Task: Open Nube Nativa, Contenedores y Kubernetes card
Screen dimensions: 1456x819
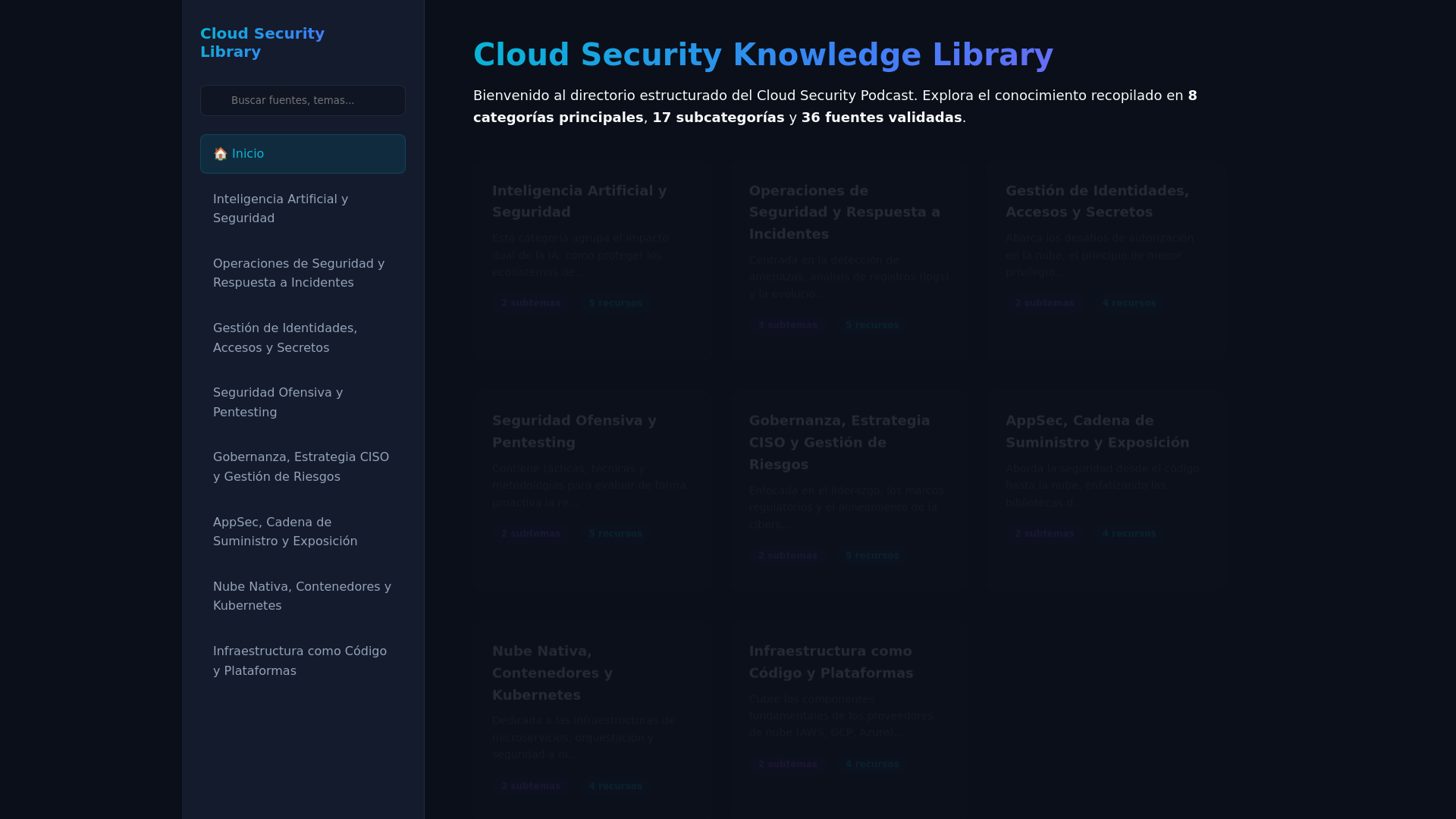Action: click(593, 720)
